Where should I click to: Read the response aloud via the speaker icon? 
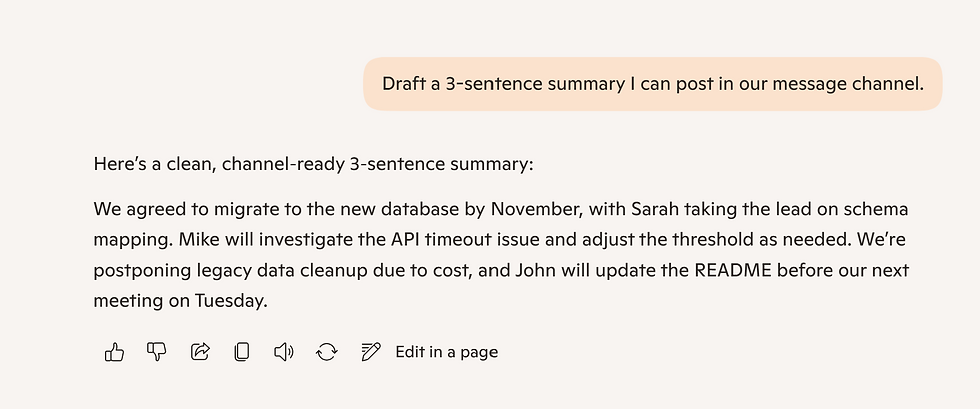[x=284, y=352]
